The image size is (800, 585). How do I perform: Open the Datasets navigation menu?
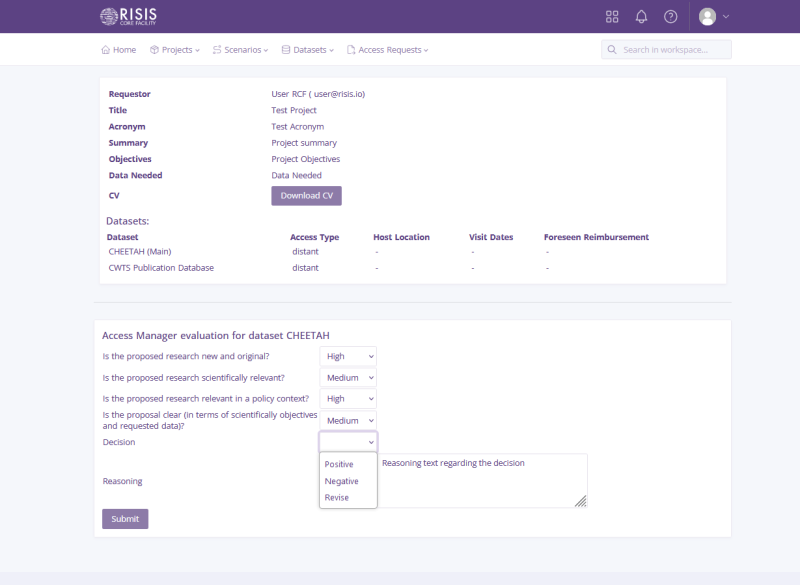[308, 49]
